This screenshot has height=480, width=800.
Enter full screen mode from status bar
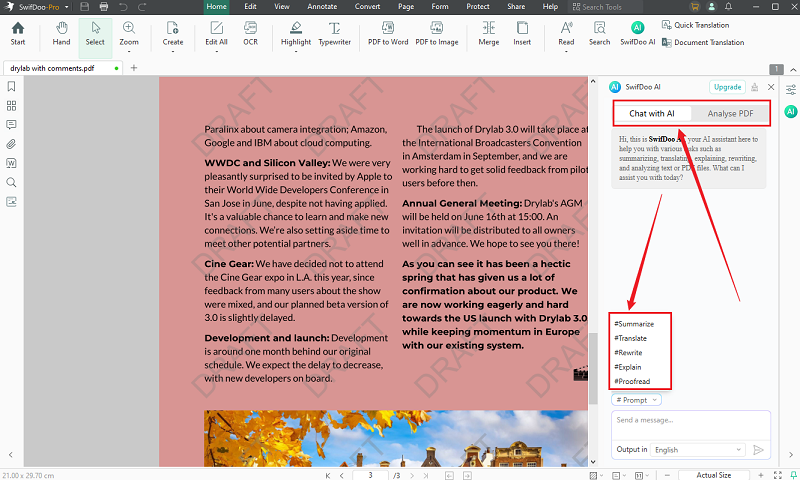[778, 475]
